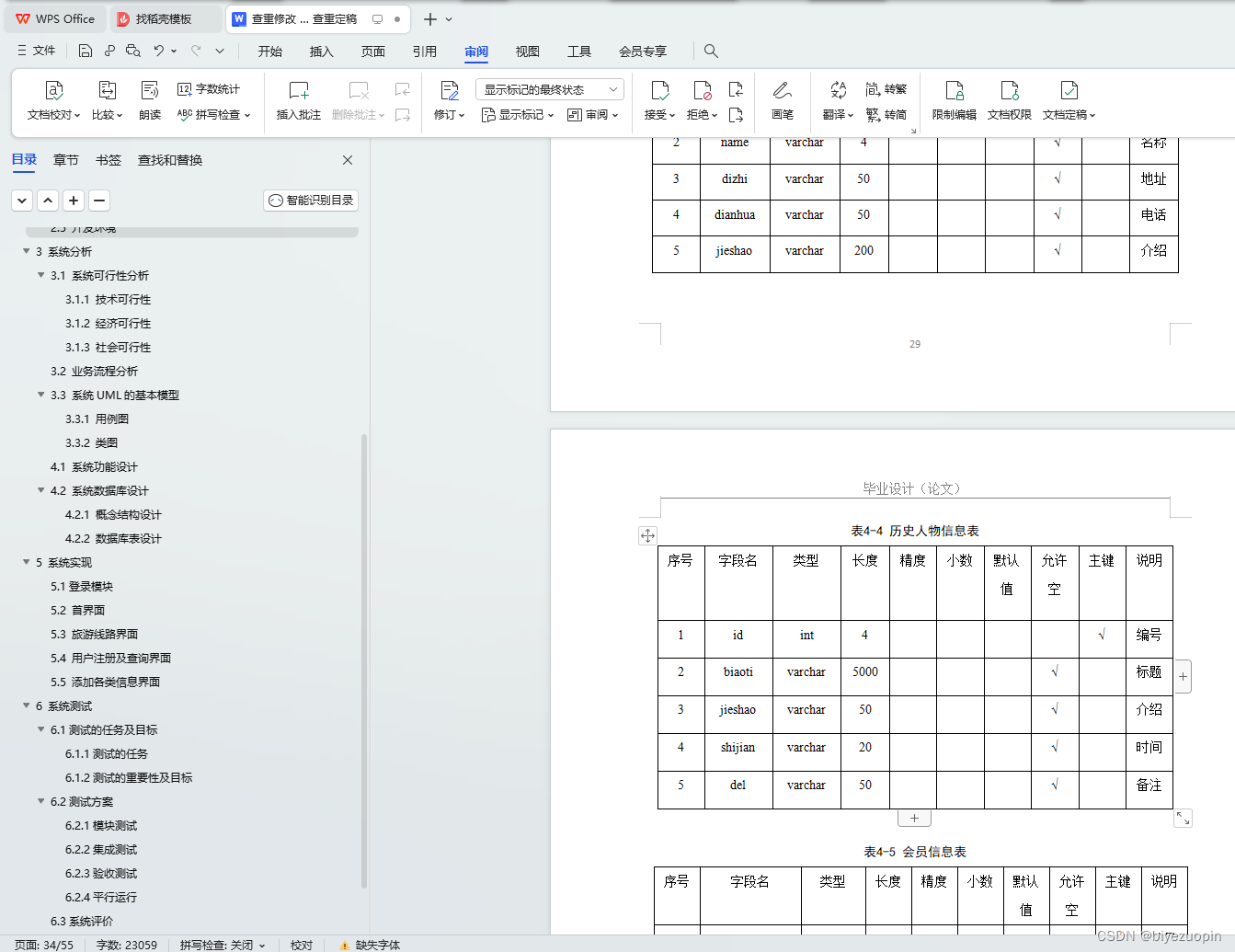
Task: Jump to '4.2.2 数据库表设计' in outline
Action: (x=113, y=538)
